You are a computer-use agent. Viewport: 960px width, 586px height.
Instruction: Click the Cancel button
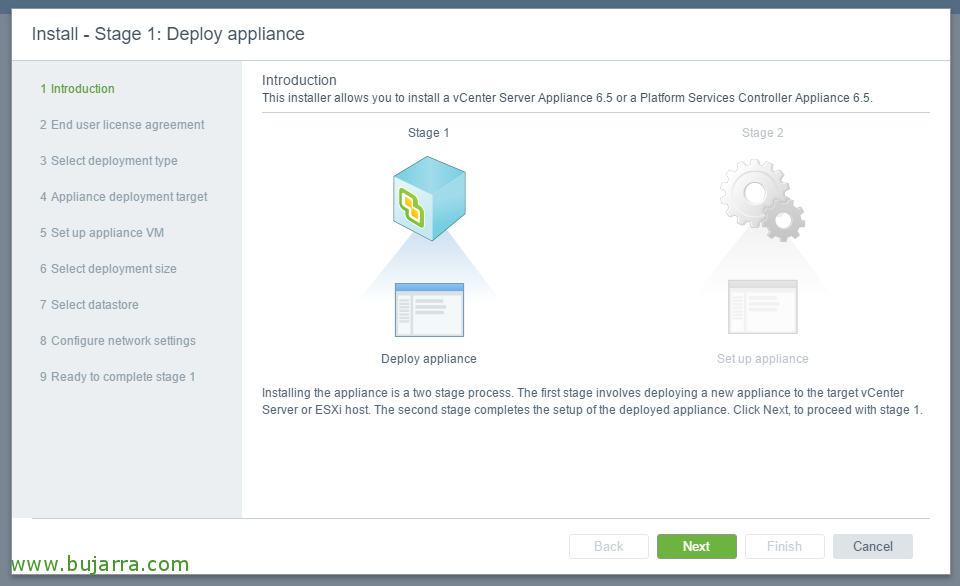[872, 546]
